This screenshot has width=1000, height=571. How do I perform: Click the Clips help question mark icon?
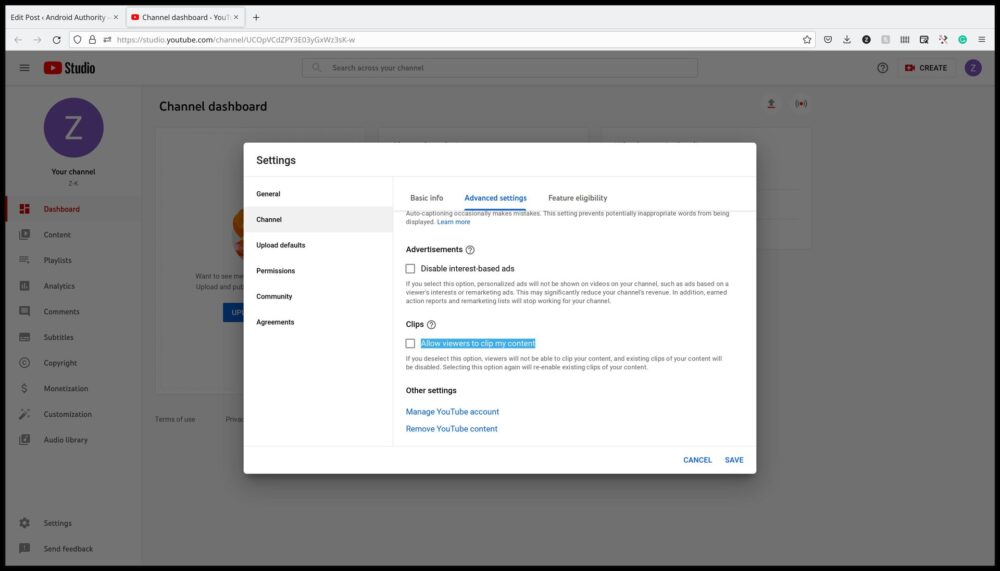click(x=431, y=325)
